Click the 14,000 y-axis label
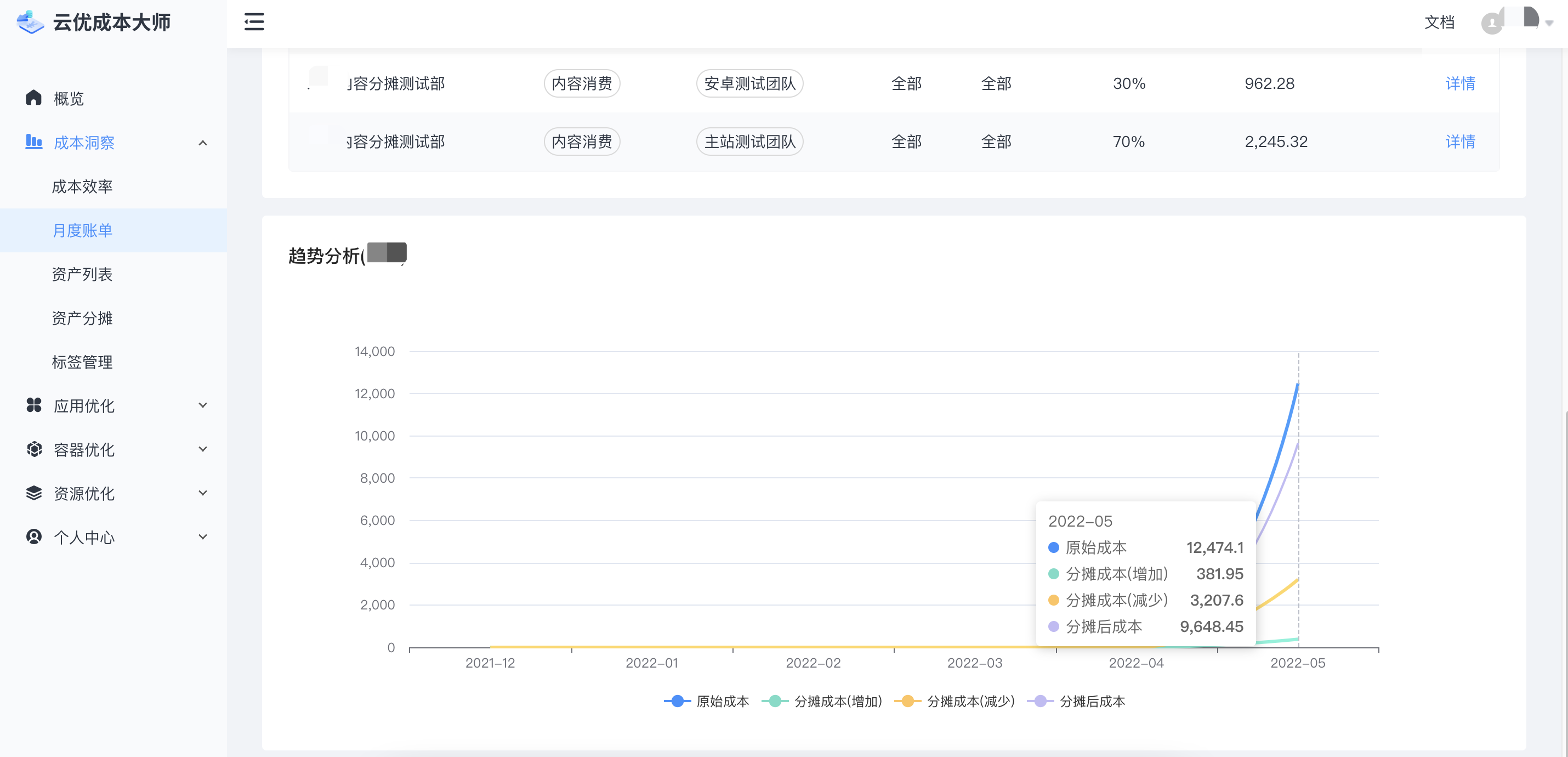The image size is (1568, 757). 374,352
